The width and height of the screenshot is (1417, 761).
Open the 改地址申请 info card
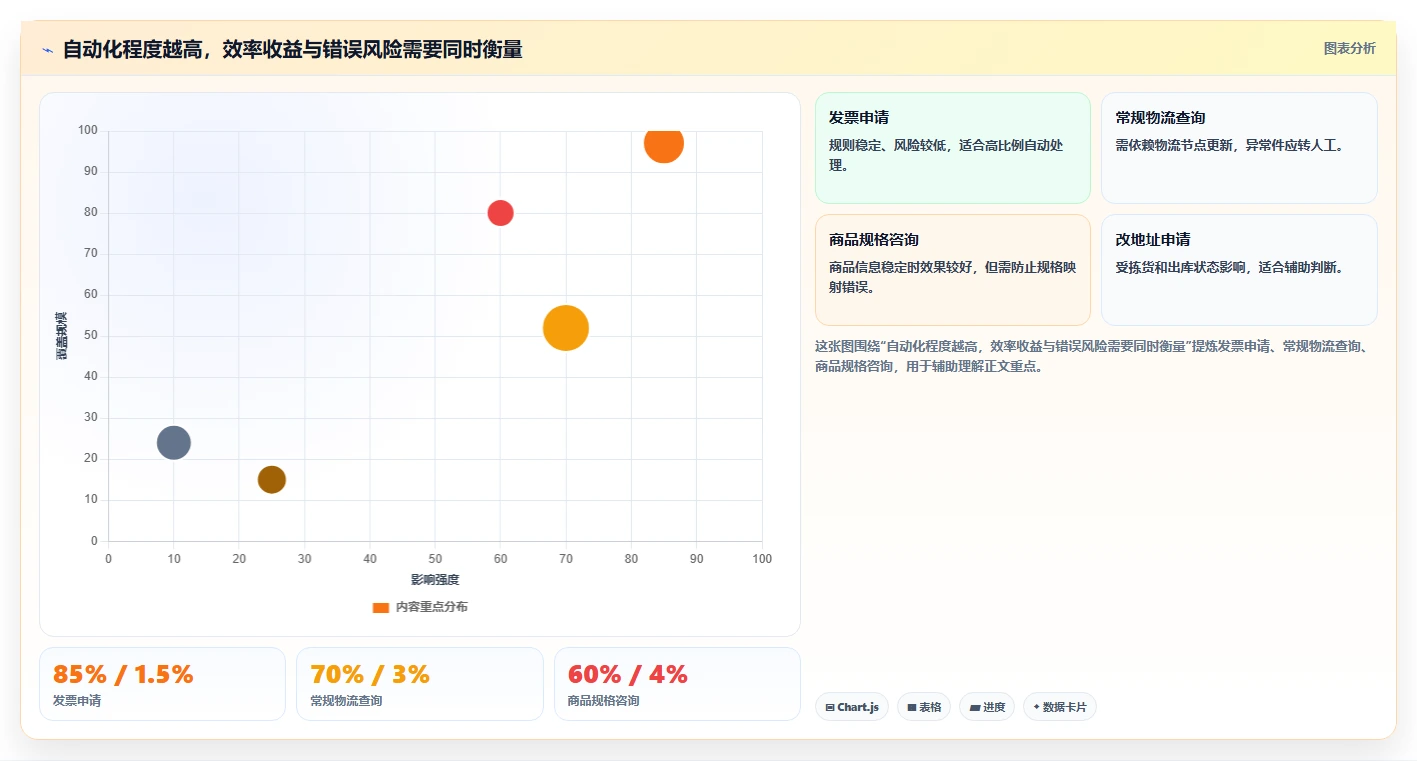pos(1239,270)
